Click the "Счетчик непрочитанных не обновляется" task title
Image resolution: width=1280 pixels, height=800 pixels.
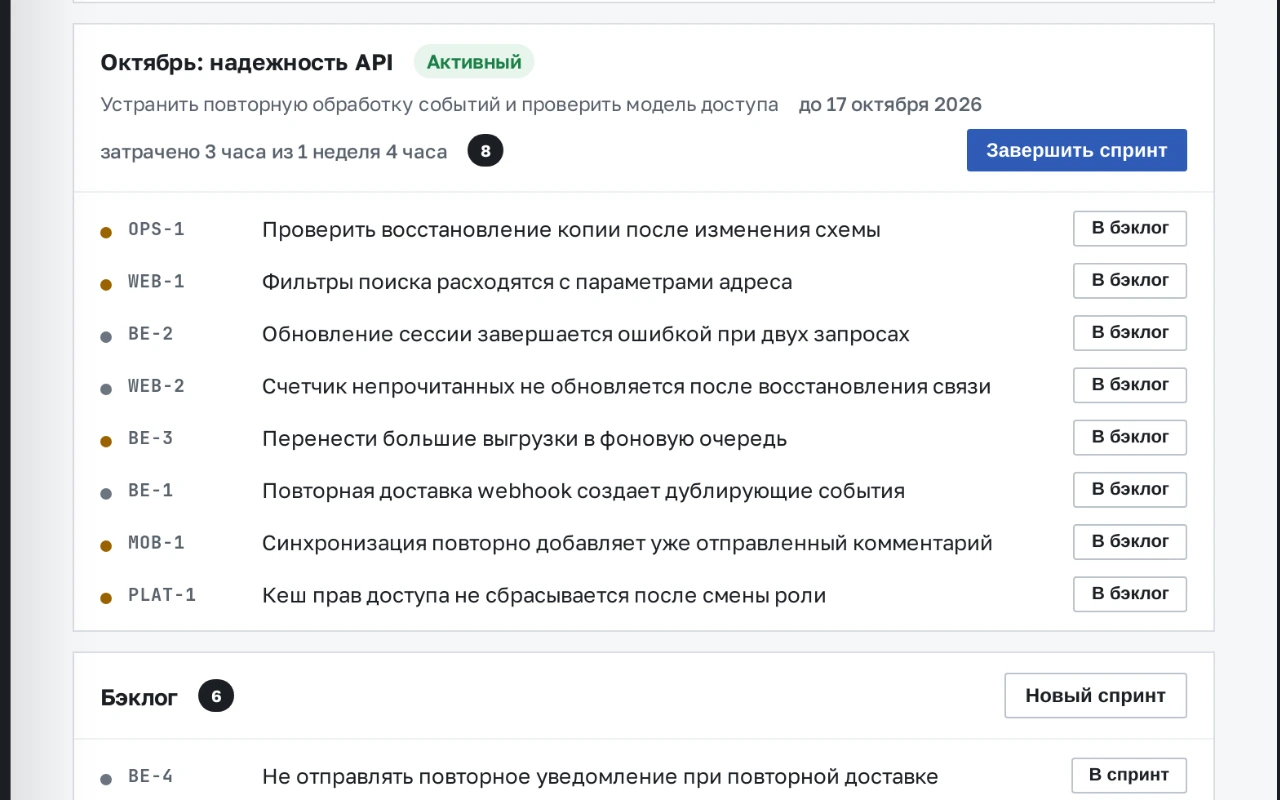point(626,386)
